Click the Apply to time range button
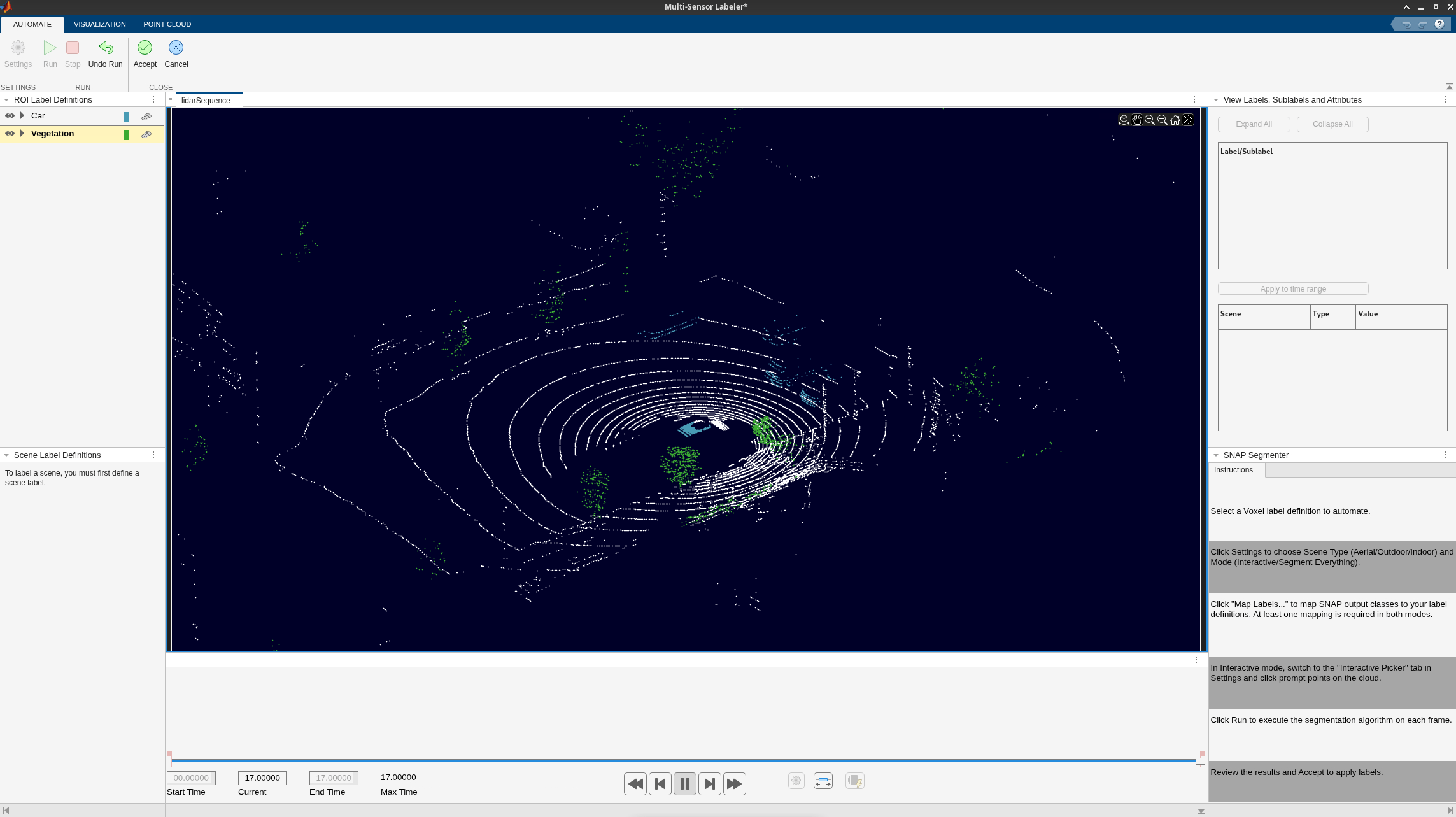This screenshot has height=817, width=1456. (x=1293, y=289)
